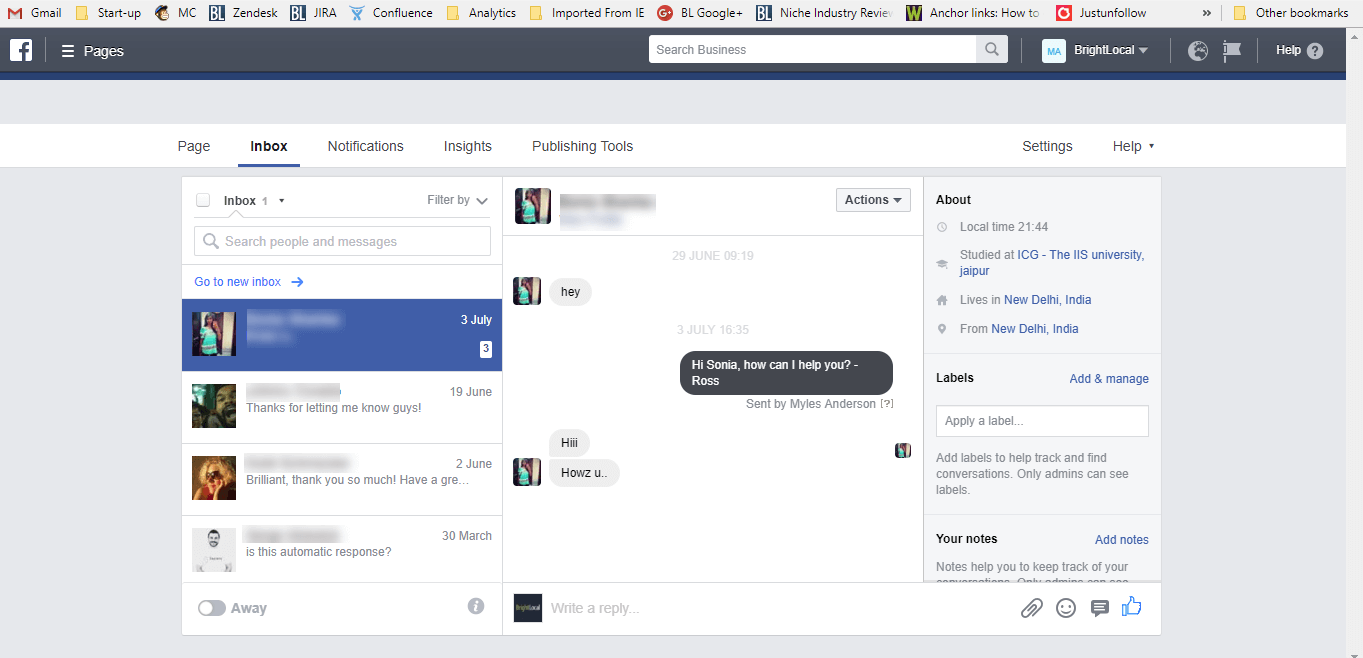
Task: Click the Write a reply field
Action: click(700, 607)
